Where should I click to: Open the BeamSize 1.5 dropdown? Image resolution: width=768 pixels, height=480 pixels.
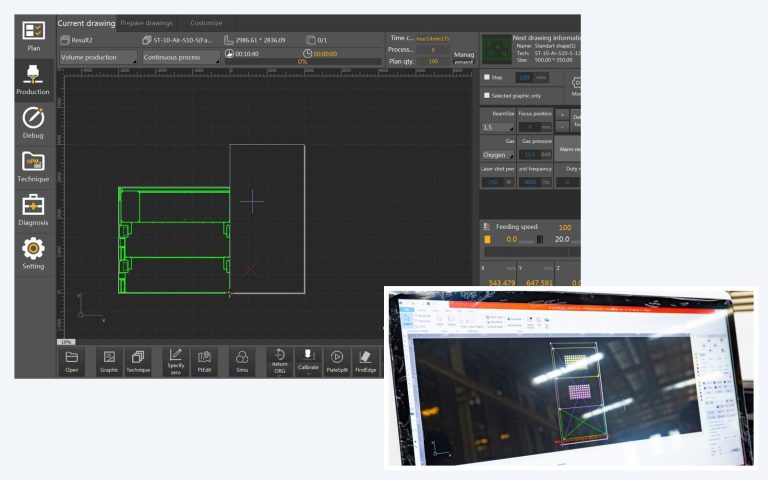[498, 127]
